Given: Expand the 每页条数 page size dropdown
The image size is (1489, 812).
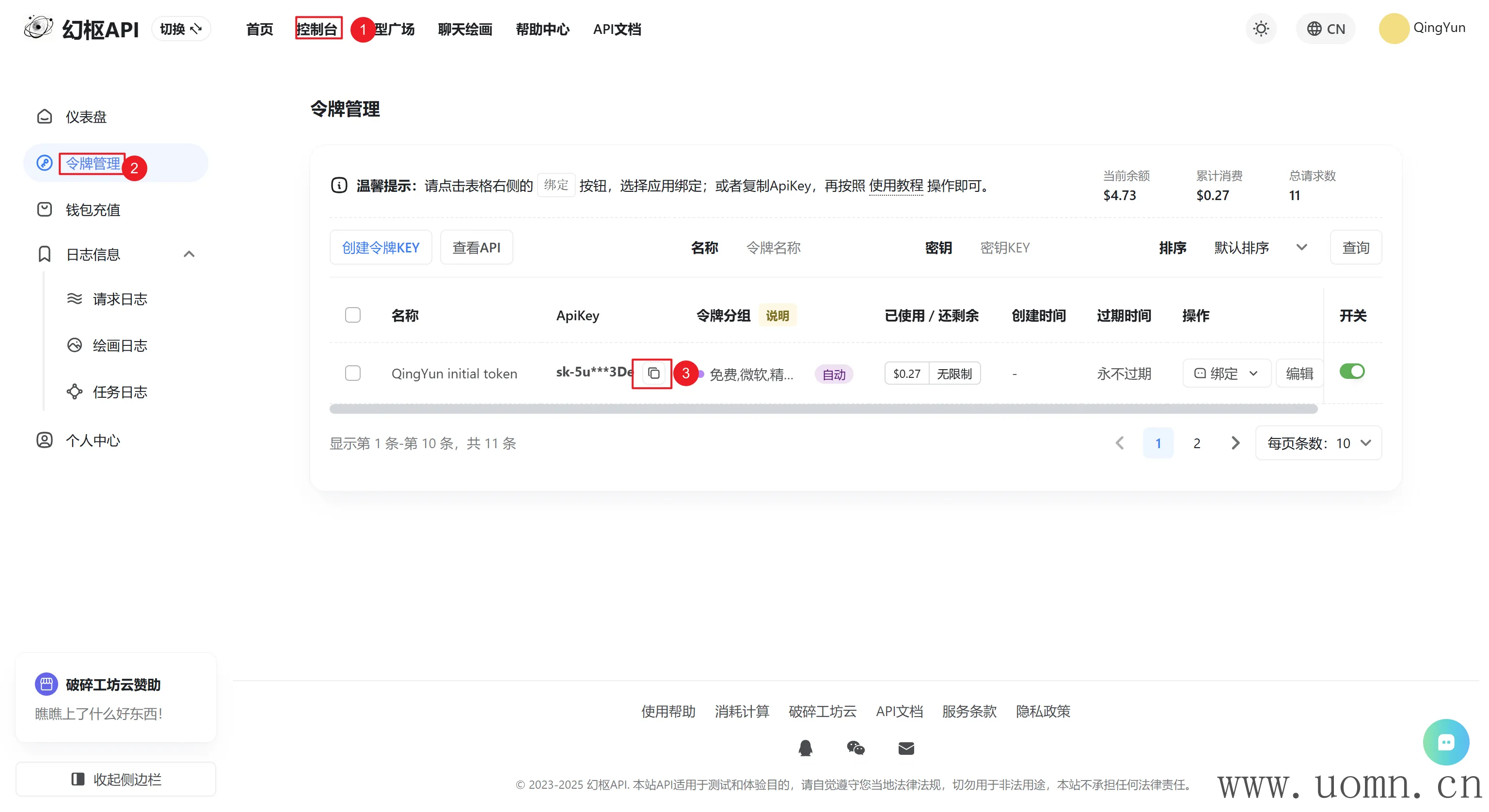Looking at the screenshot, I should click(1318, 443).
